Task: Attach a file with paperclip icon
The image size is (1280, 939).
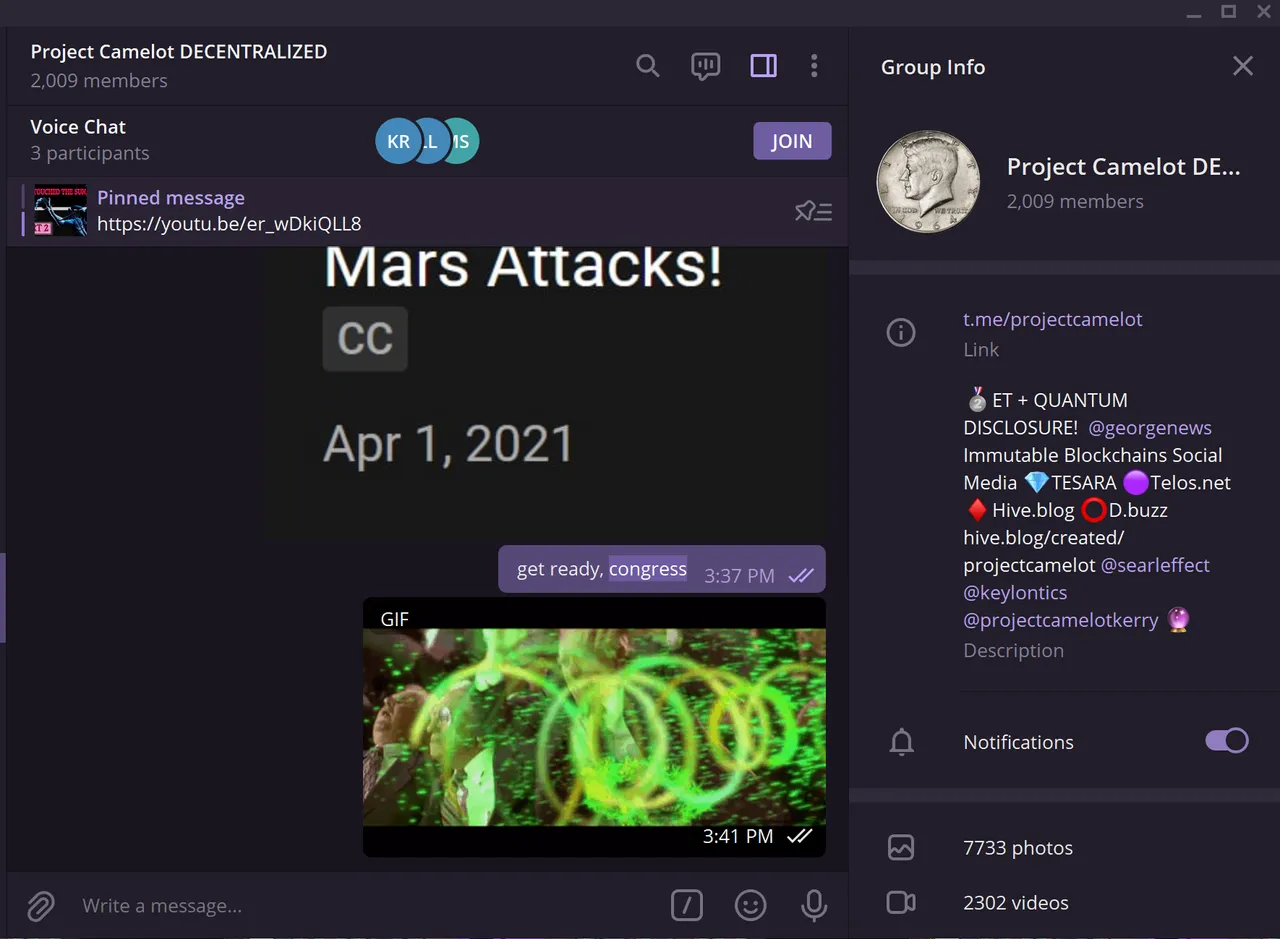Action: [40, 906]
